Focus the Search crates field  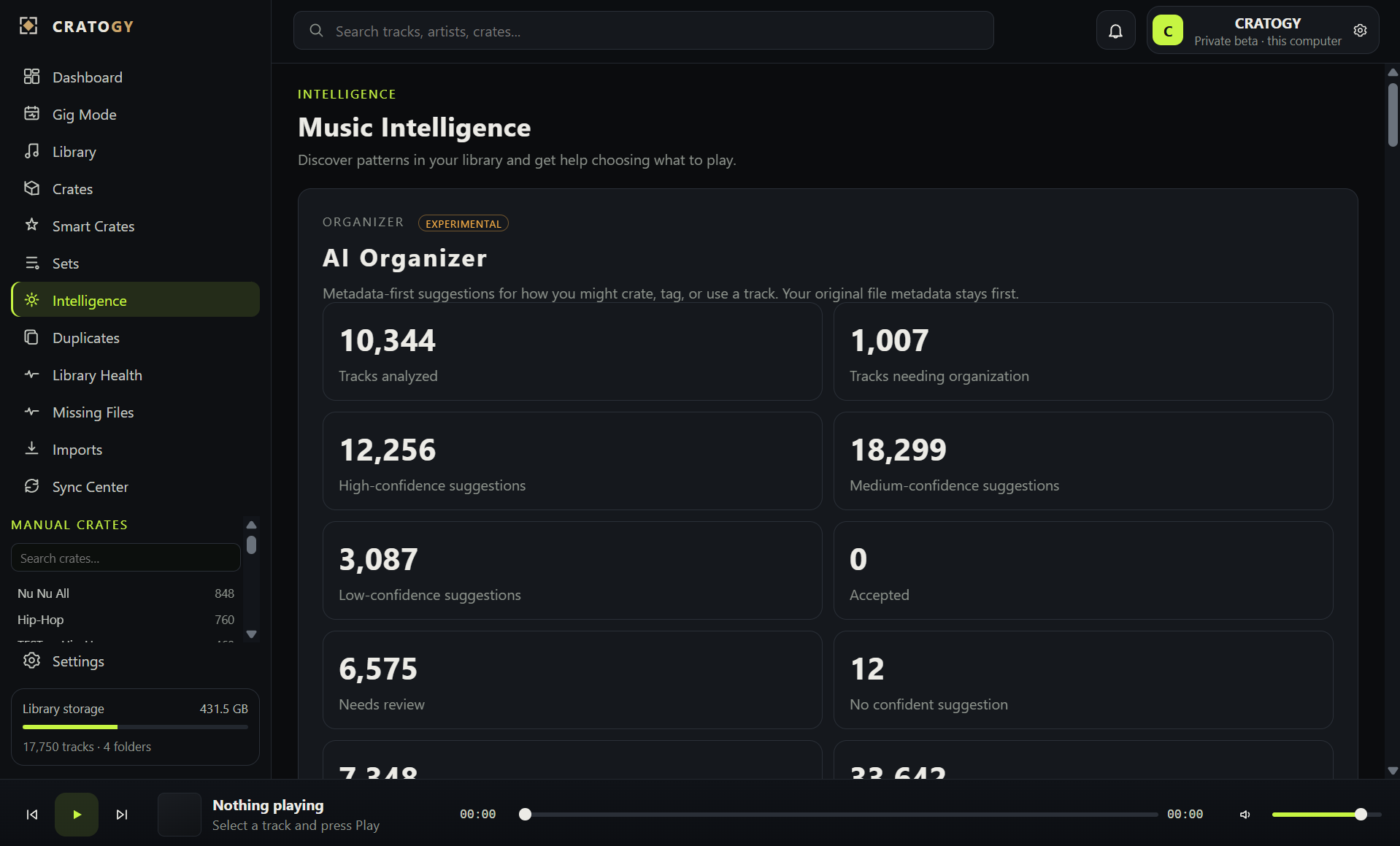(126, 558)
